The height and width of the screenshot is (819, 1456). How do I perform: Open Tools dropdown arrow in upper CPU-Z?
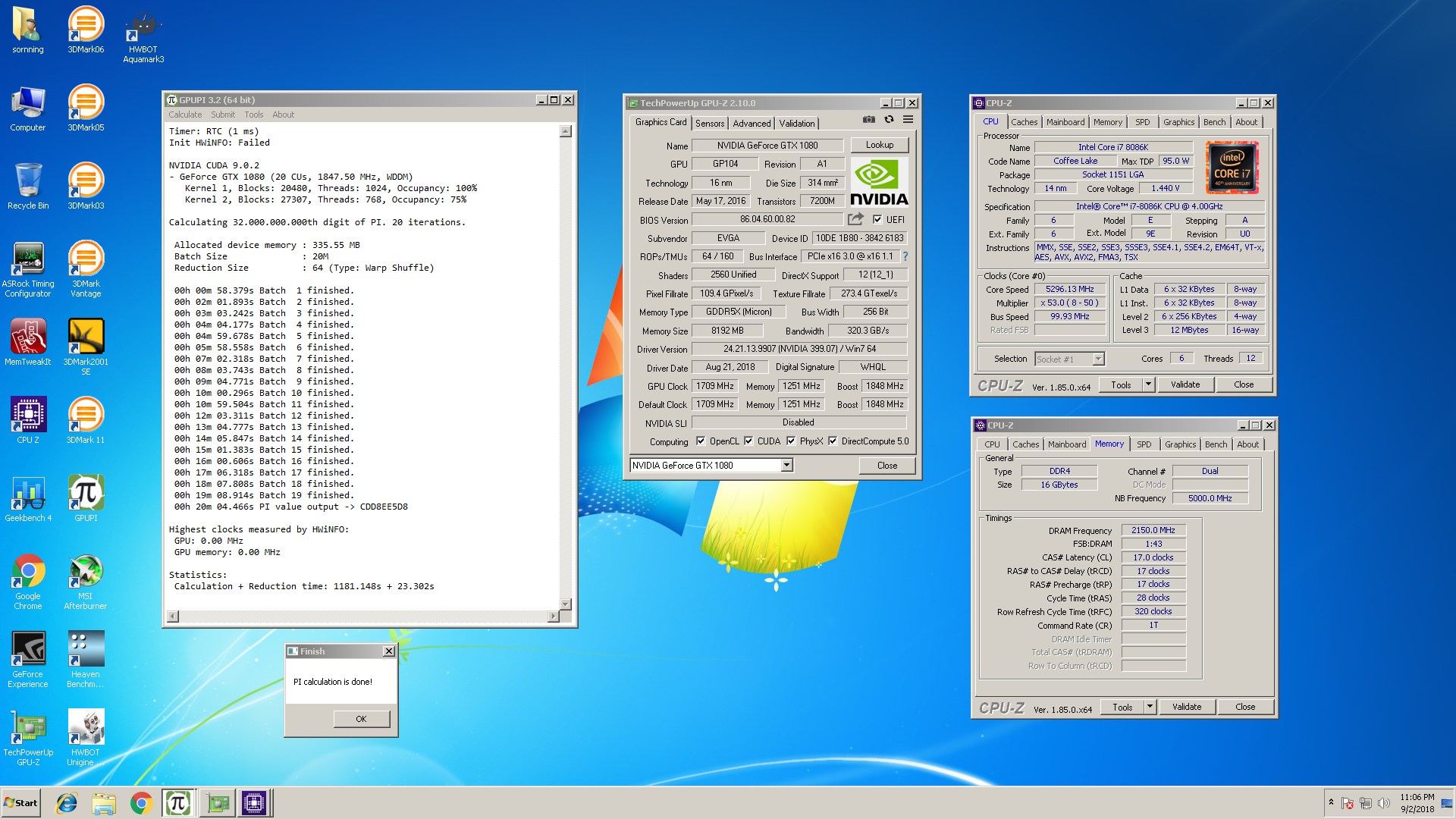1148,384
